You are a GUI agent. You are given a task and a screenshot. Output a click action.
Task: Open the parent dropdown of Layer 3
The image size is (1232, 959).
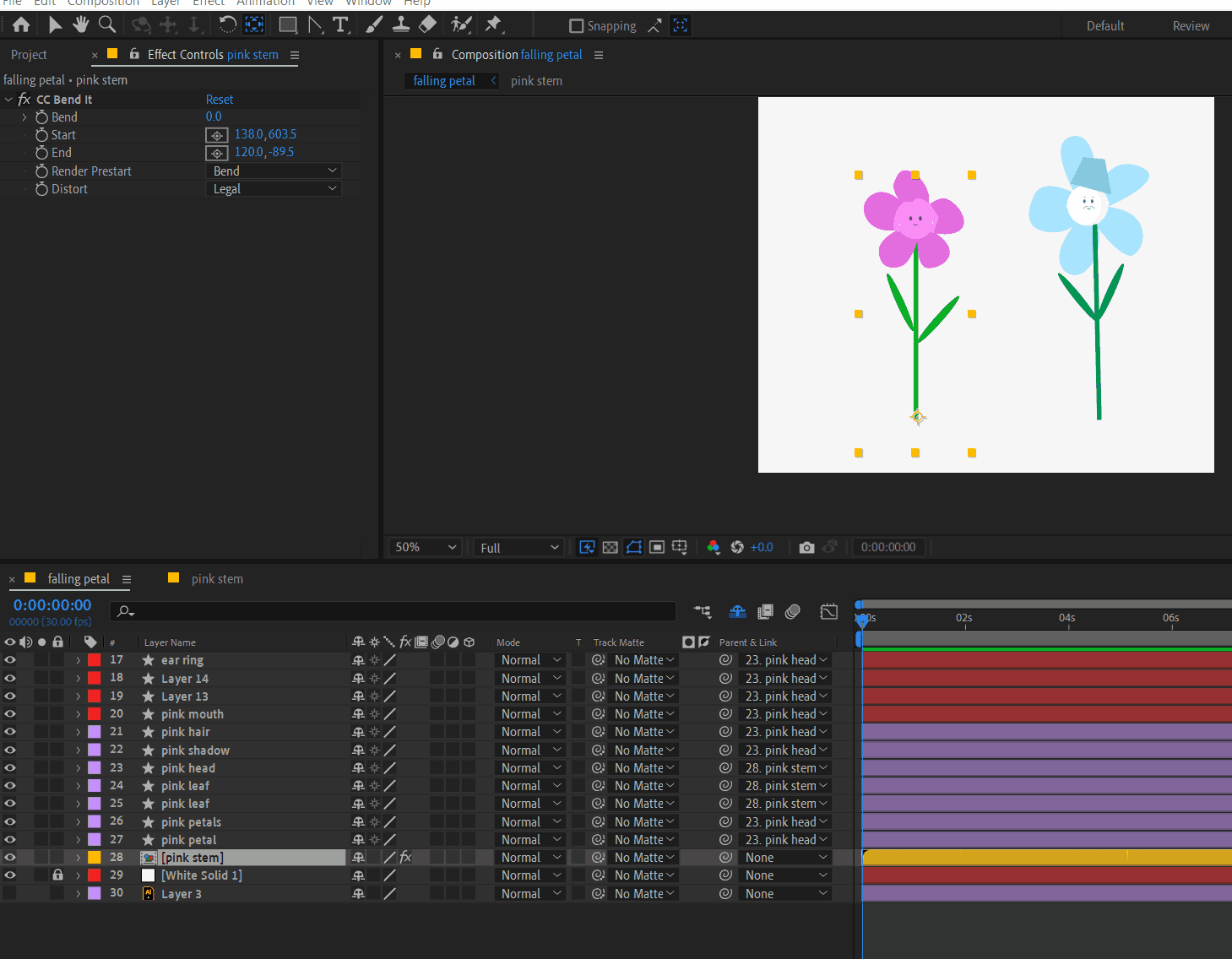tap(786, 894)
